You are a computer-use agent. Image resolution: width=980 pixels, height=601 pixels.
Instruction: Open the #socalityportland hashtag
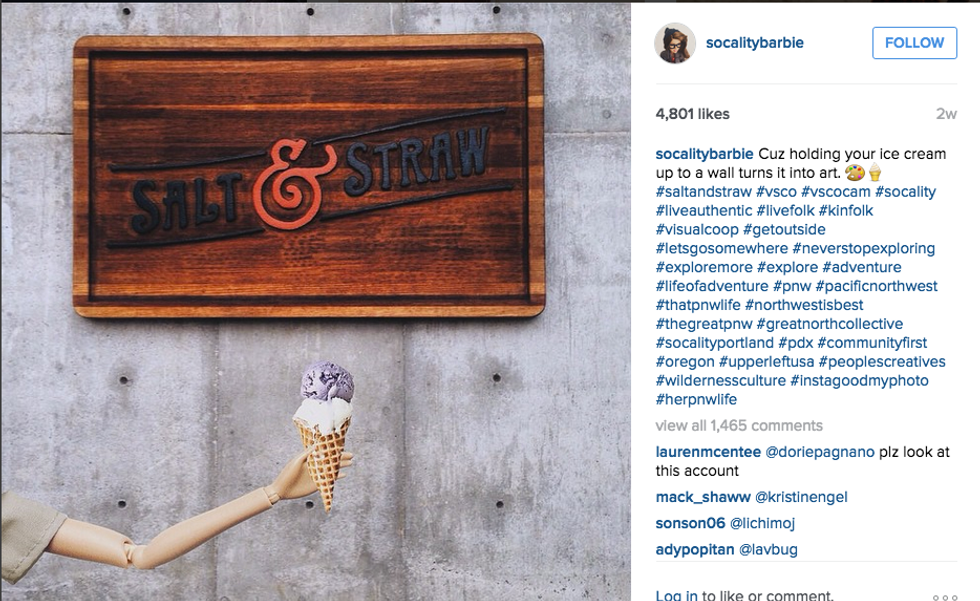click(714, 343)
